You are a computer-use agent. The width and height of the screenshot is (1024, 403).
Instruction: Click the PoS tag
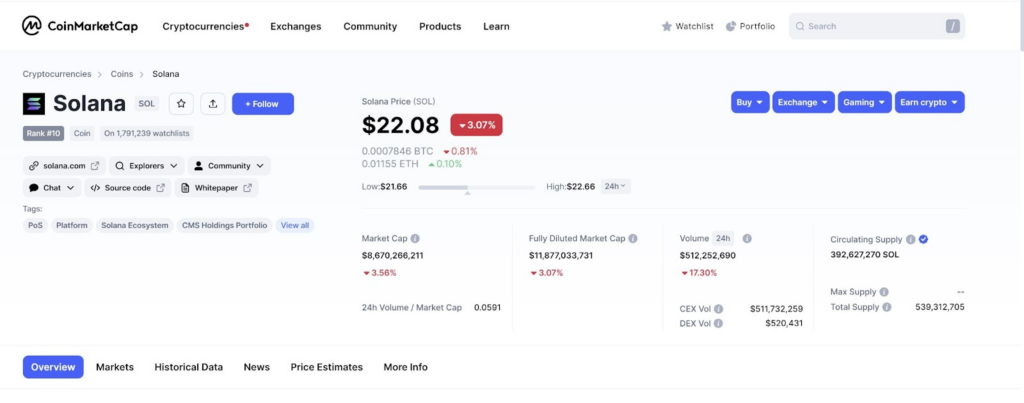click(35, 225)
